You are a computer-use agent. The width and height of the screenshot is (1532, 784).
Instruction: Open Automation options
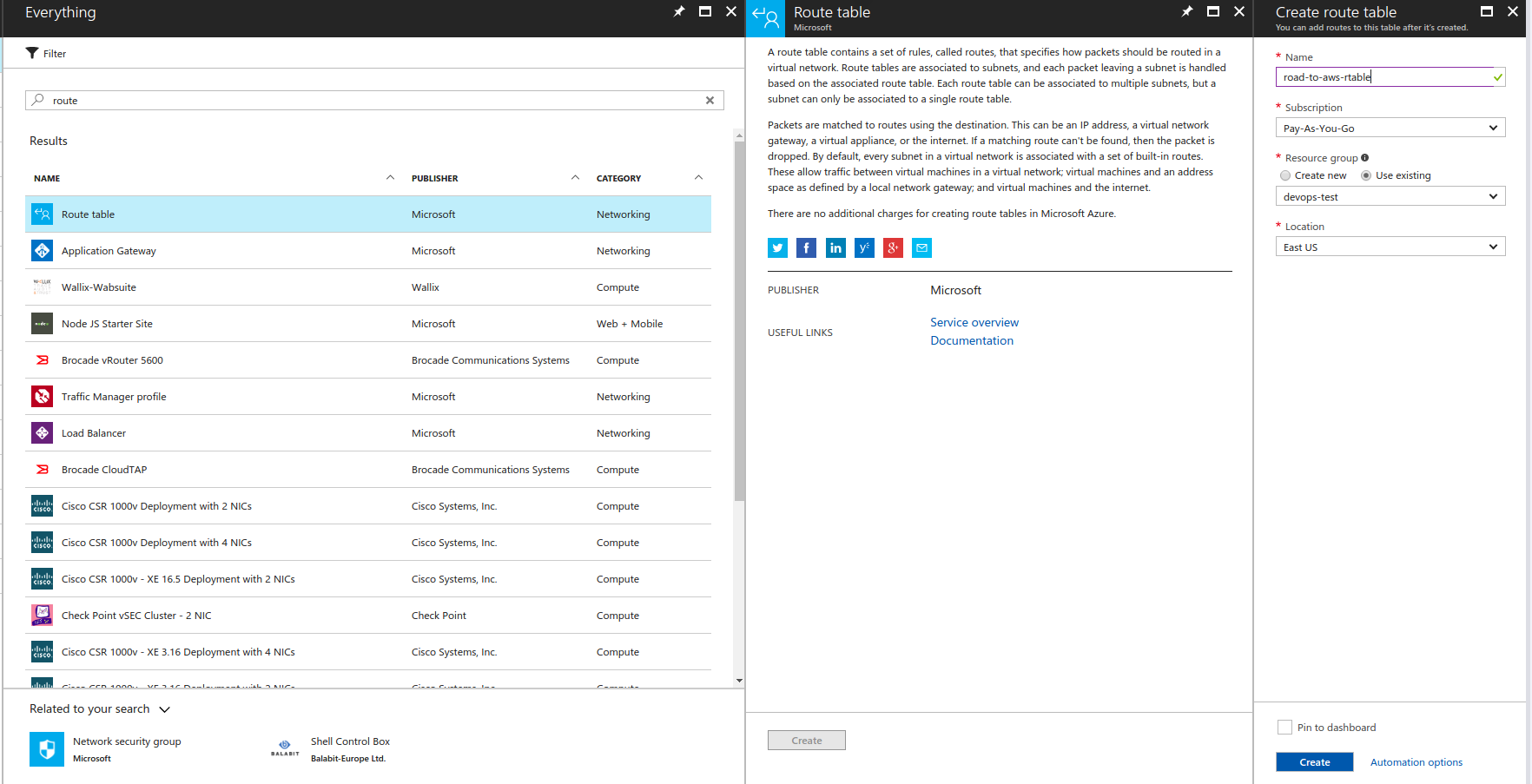tap(1416, 762)
